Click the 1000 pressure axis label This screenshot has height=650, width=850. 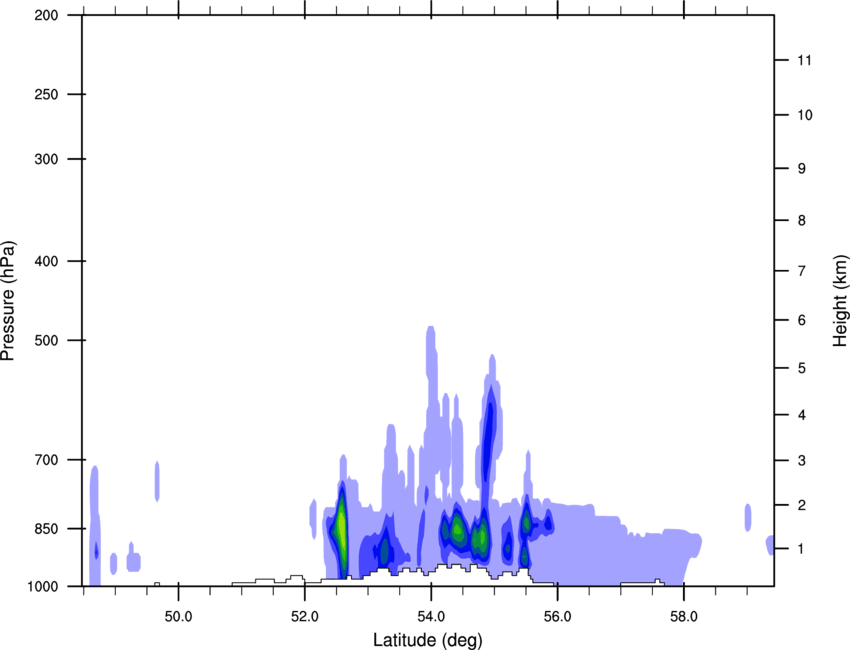click(x=42, y=587)
